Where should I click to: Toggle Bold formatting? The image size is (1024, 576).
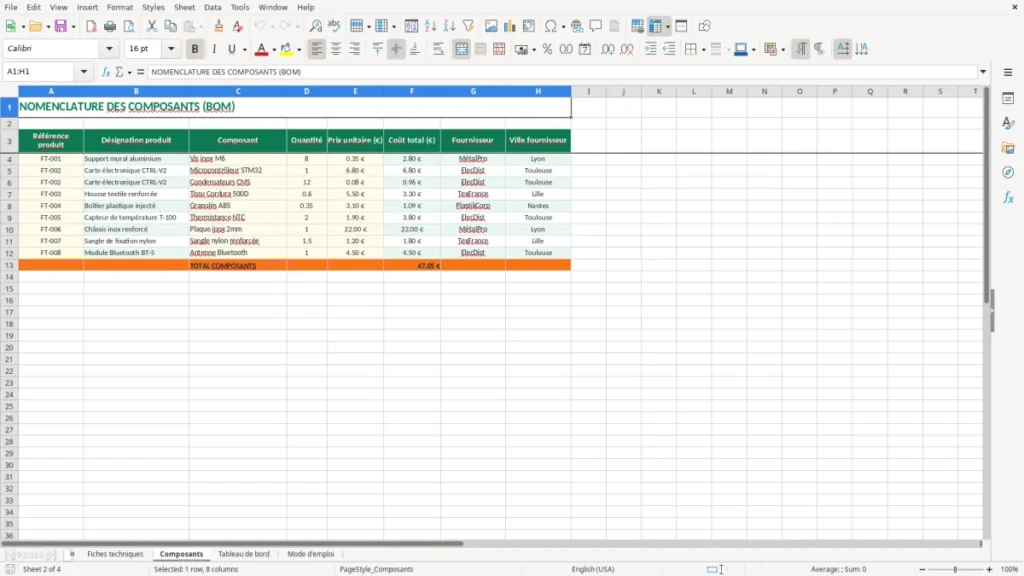point(195,49)
